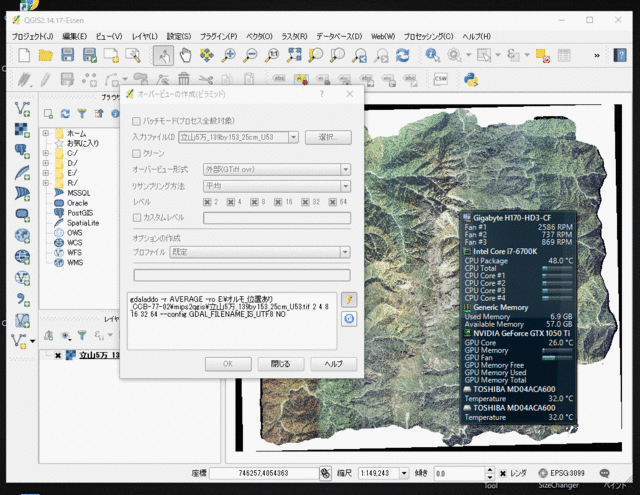The height and width of the screenshot is (495, 640).
Task: Activate the Identify Features tool
Action: click(x=433, y=55)
